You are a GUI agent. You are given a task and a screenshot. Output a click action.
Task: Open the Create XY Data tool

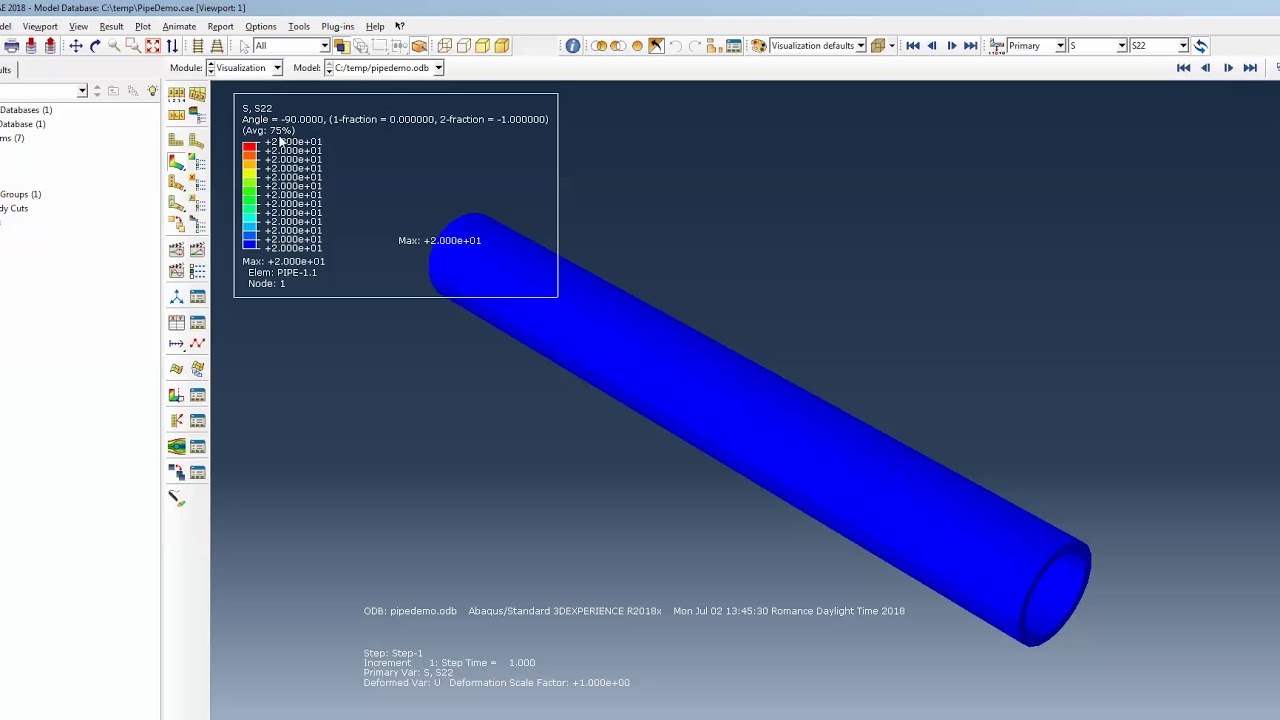pos(176,322)
